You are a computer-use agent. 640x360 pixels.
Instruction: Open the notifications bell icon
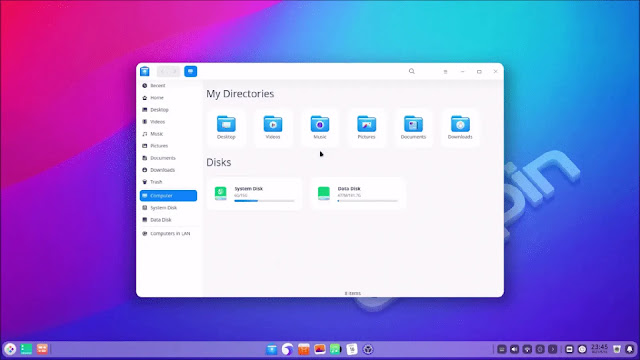(x=630, y=349)
